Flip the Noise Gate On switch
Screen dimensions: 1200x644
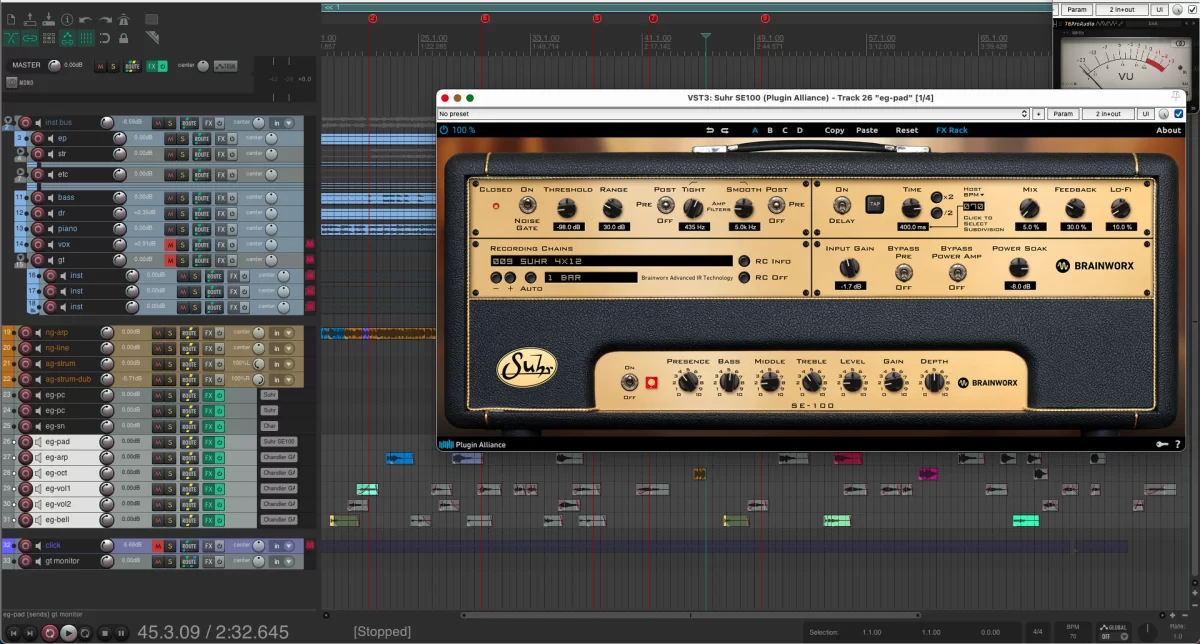coord(526,206)
